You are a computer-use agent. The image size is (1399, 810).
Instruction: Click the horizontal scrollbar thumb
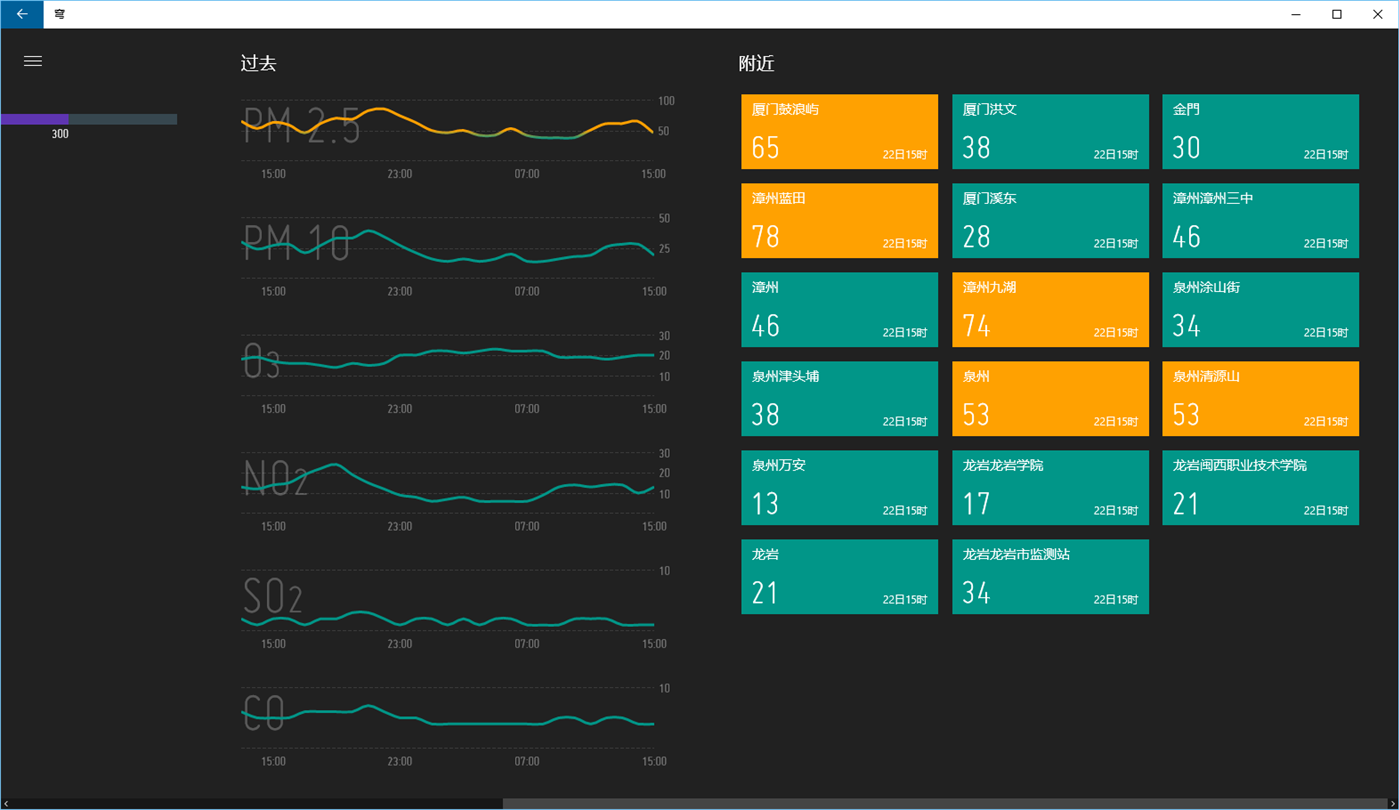click(x=945, y=804)
